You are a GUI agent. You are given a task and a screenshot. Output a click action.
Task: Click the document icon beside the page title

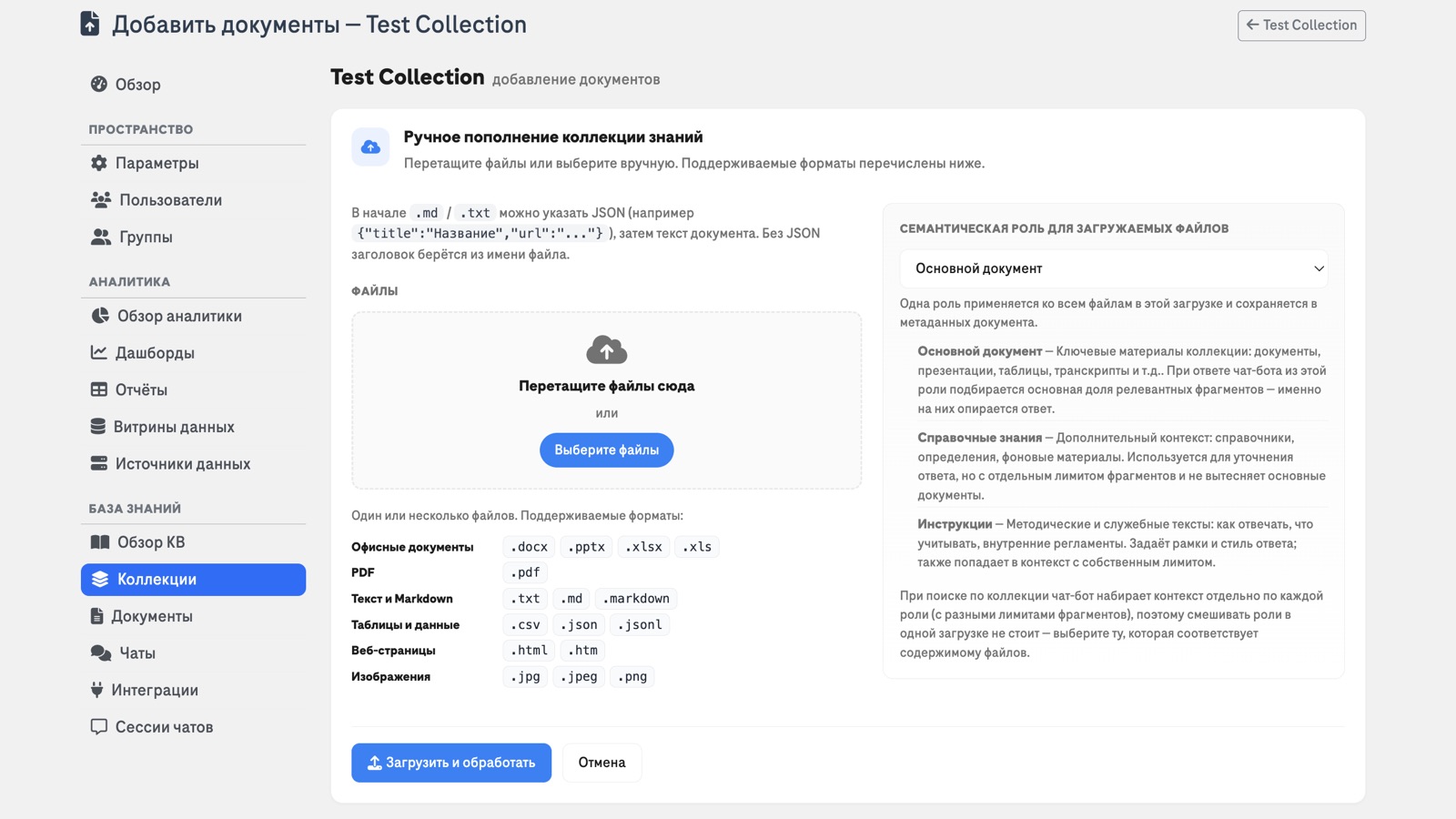[x=89, y=24]
